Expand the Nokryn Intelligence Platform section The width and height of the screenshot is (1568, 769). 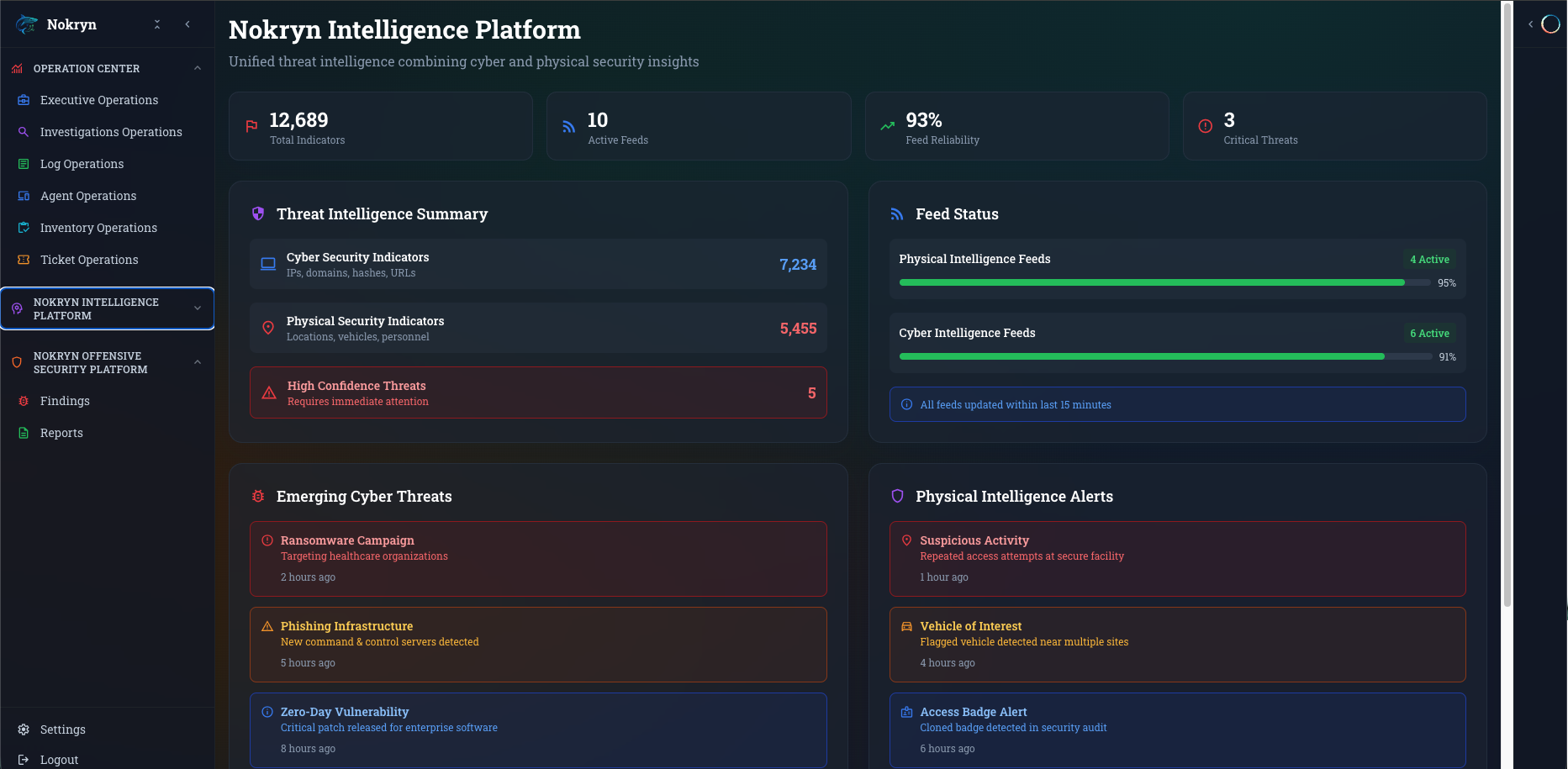(x=198, y=308)
